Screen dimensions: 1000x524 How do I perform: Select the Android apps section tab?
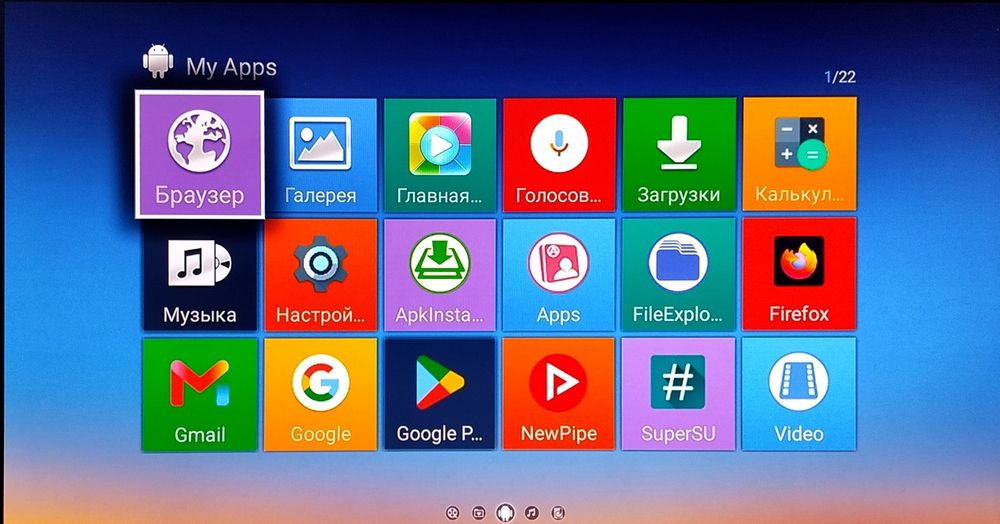click(x=505, y=513)
